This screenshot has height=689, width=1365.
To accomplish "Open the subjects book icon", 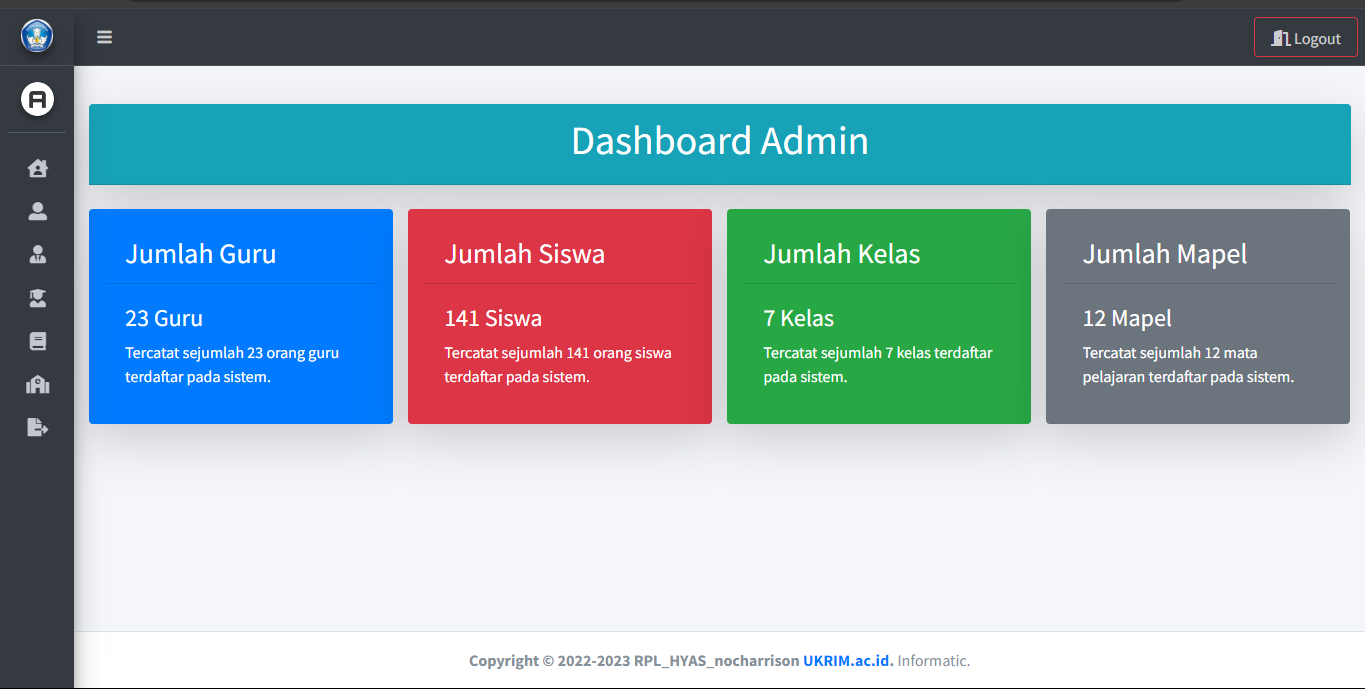I will pyautogui.click(x=37, y=341).
